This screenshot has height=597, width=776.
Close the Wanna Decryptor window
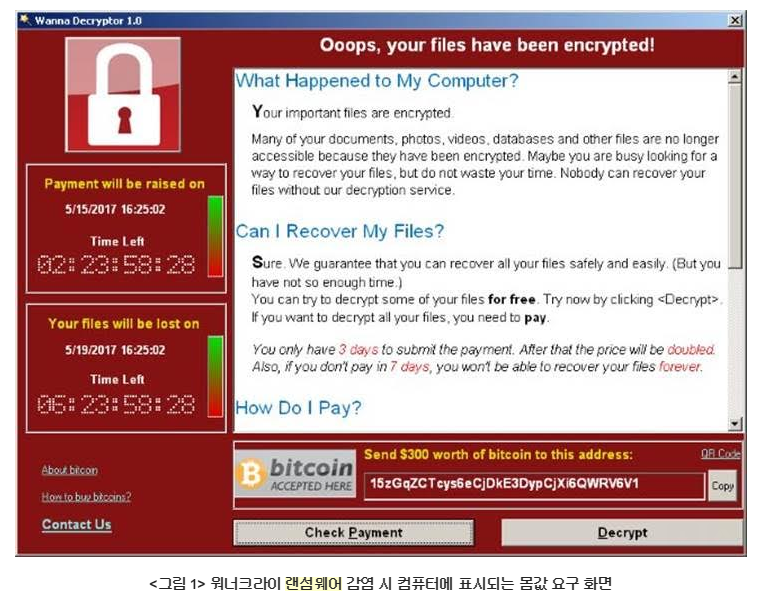[735, 20]
